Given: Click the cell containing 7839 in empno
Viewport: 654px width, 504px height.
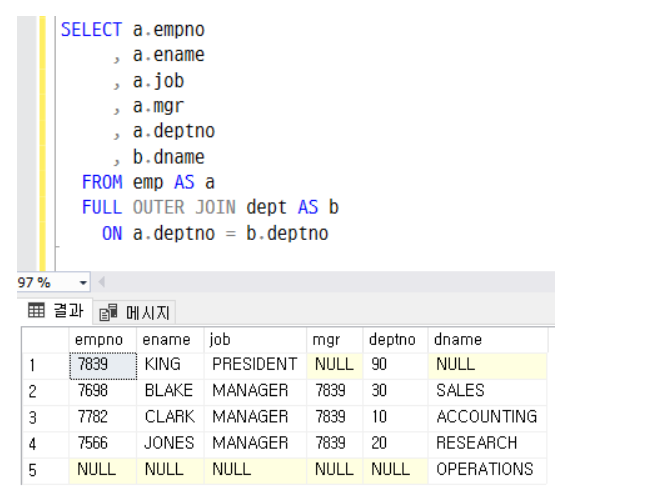Looking at the screenshot, I should 103,366.
